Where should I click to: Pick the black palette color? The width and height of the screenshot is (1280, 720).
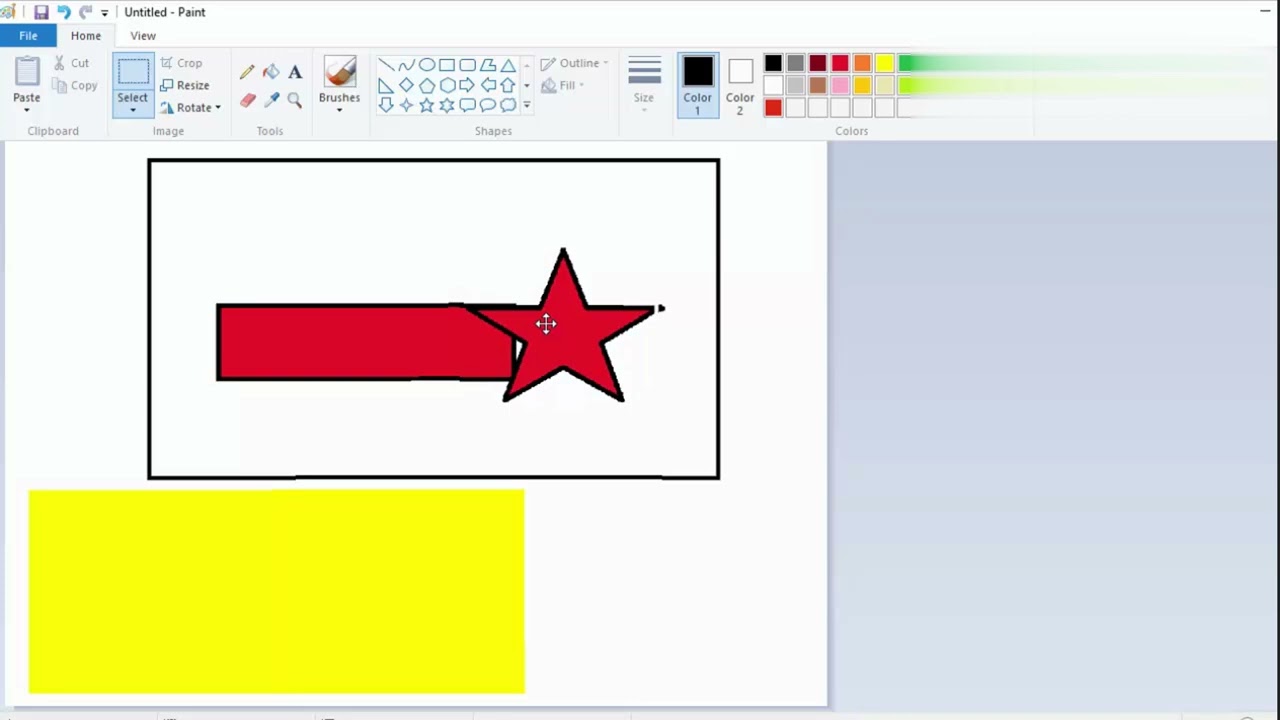[x=773, y=64]
